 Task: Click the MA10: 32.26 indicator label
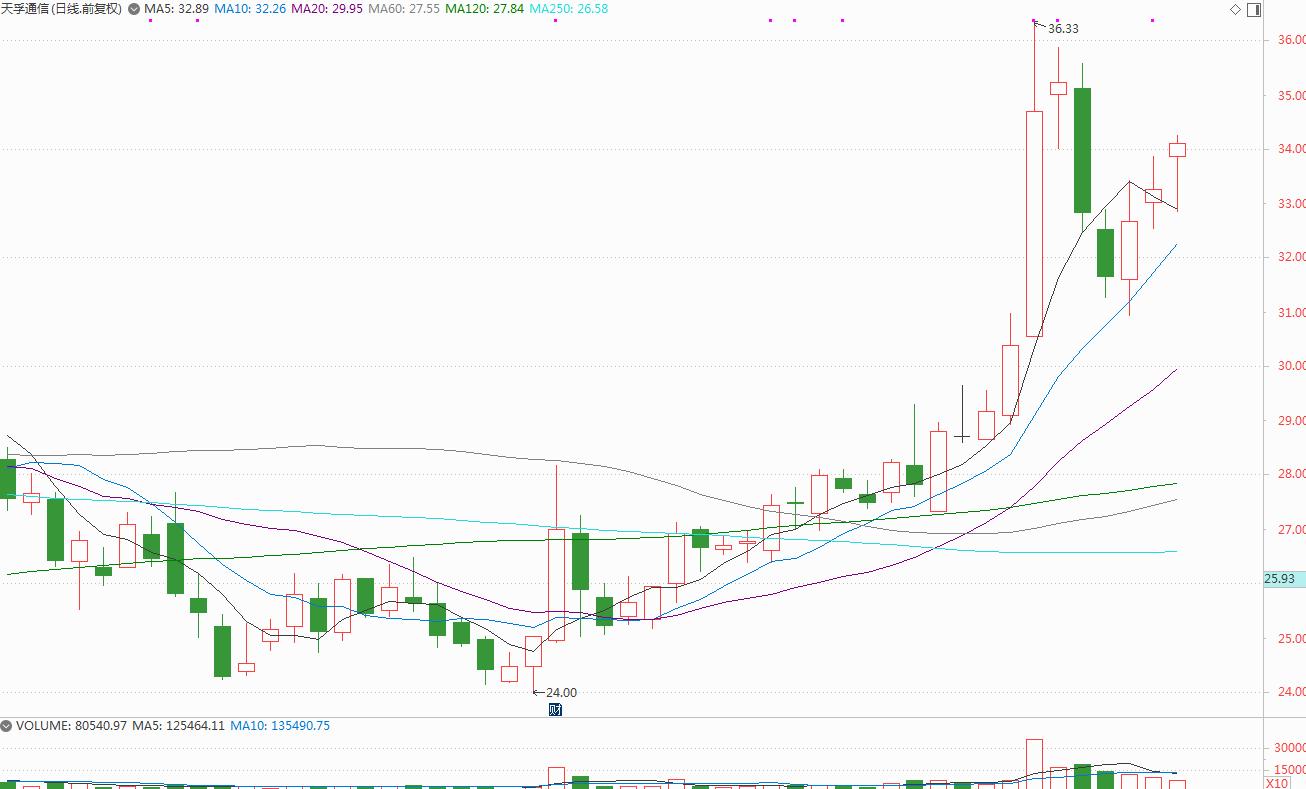coord(250,9)
